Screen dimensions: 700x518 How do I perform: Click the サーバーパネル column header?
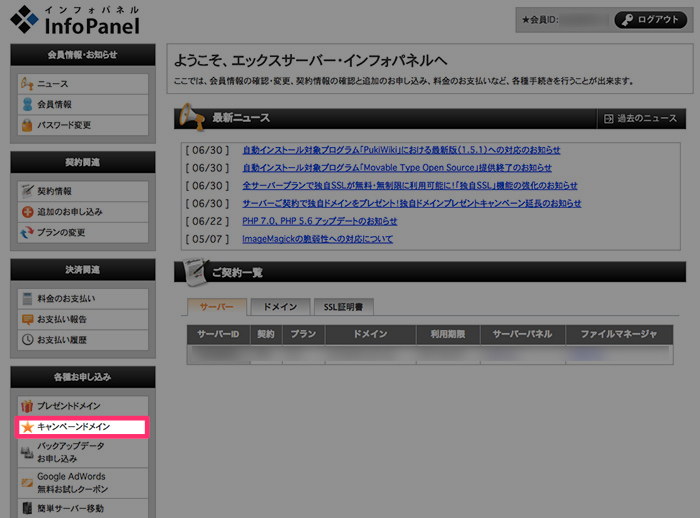[522, 334]
